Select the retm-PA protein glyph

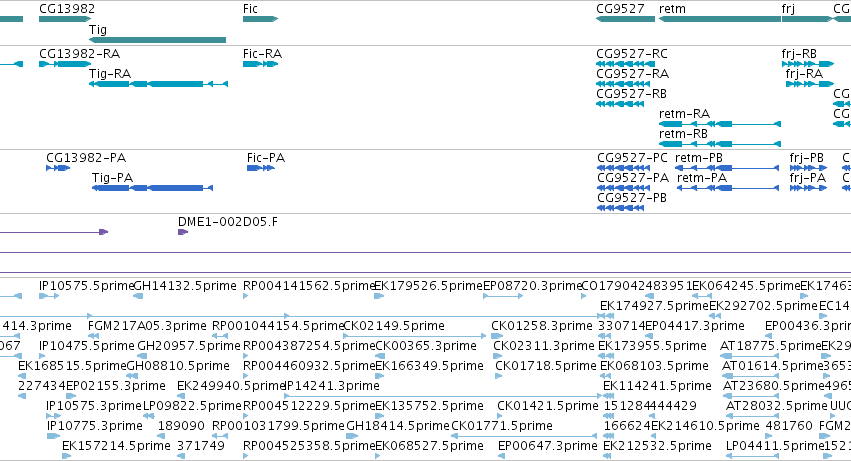728,188
